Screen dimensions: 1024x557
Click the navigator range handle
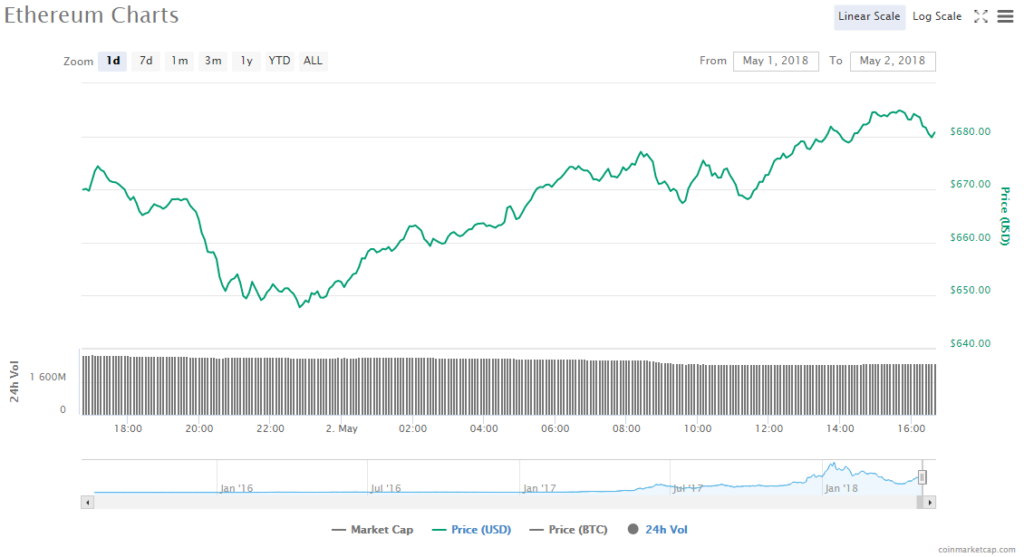(x=923, y=477)
